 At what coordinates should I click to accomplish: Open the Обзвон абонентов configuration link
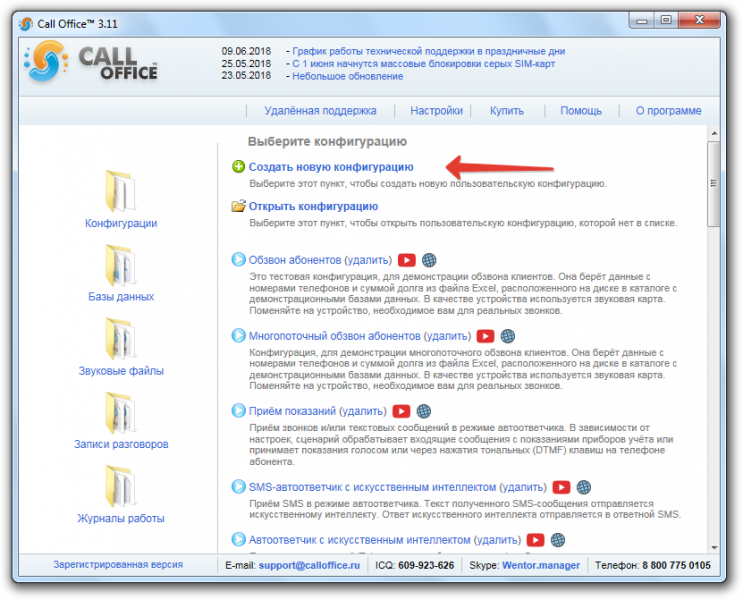click(294, 260)
